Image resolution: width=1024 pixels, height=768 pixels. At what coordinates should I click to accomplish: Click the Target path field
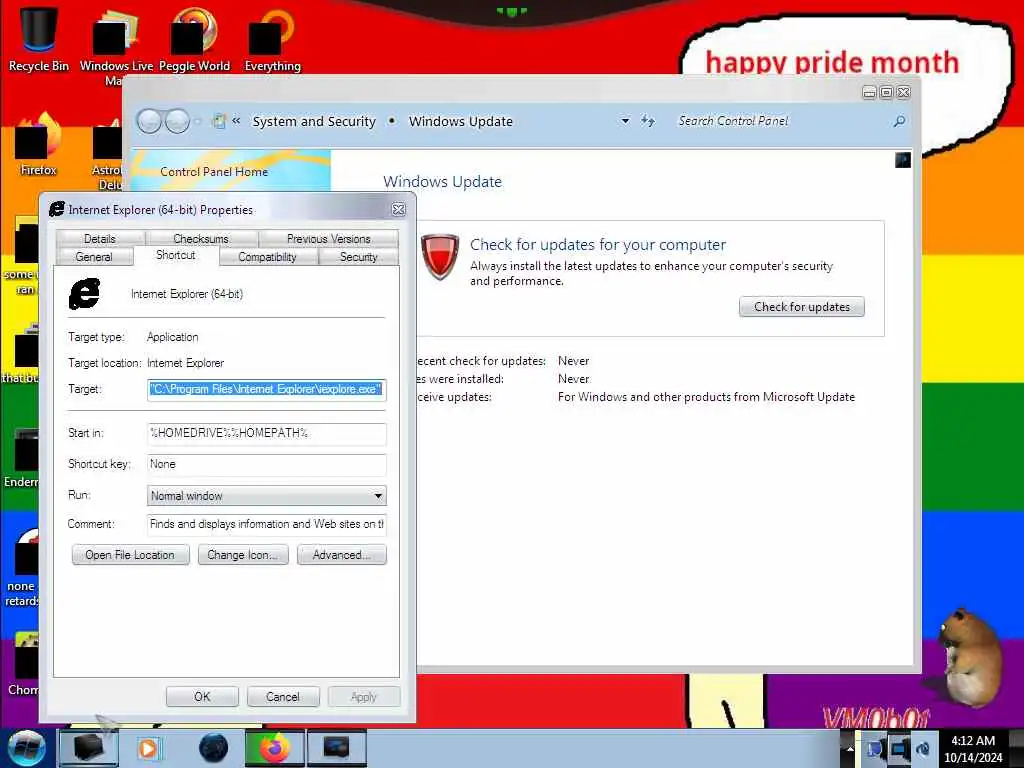tap(266, 389)
